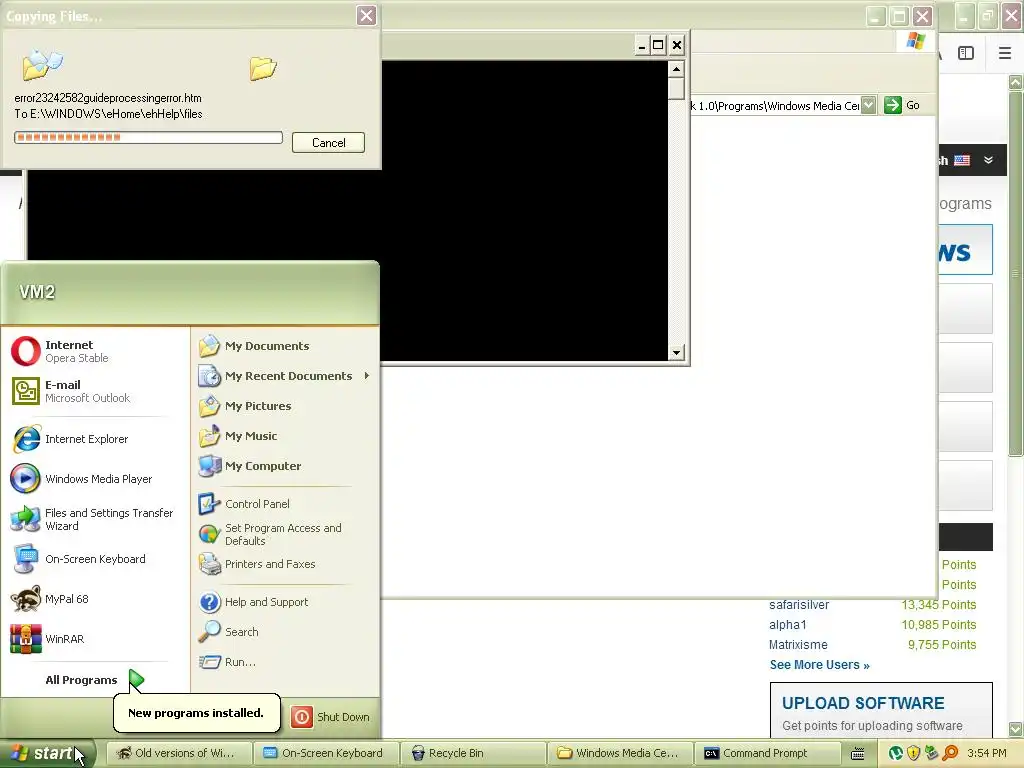
Task: Switch to Old versions of Wi... taskbar item
Action: [x=178, y=753]
